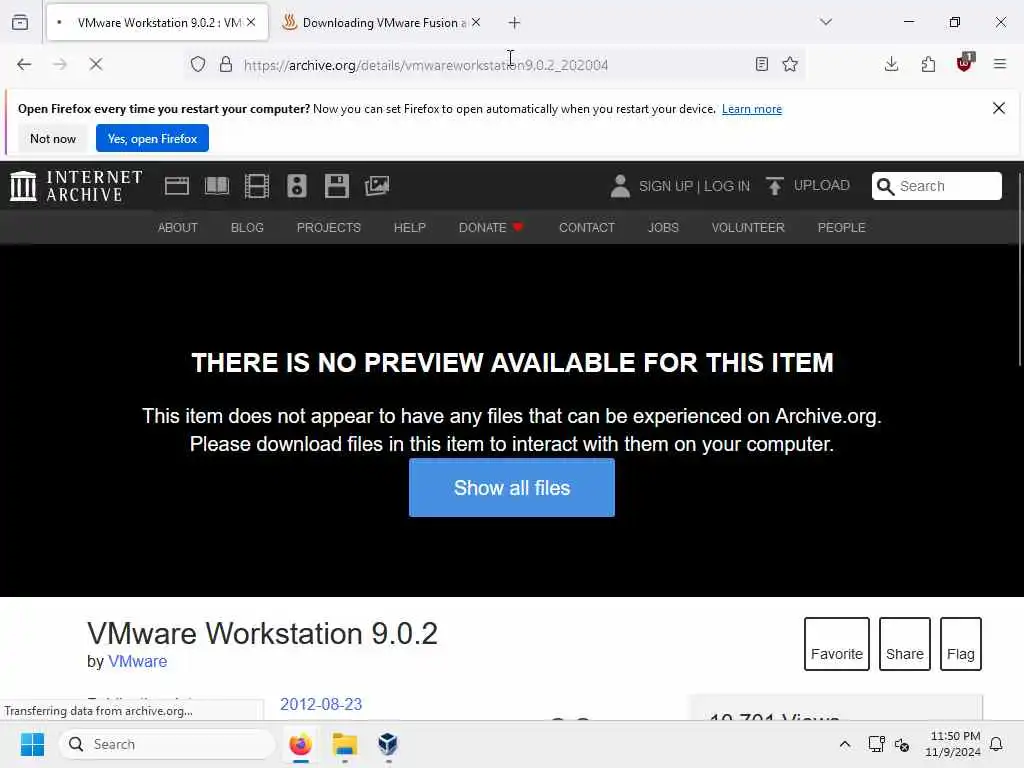Viewport: 1024px width, 768px height.
Task: Click the search magnifier icon in Archive
Action: click(x=886, y=186)
